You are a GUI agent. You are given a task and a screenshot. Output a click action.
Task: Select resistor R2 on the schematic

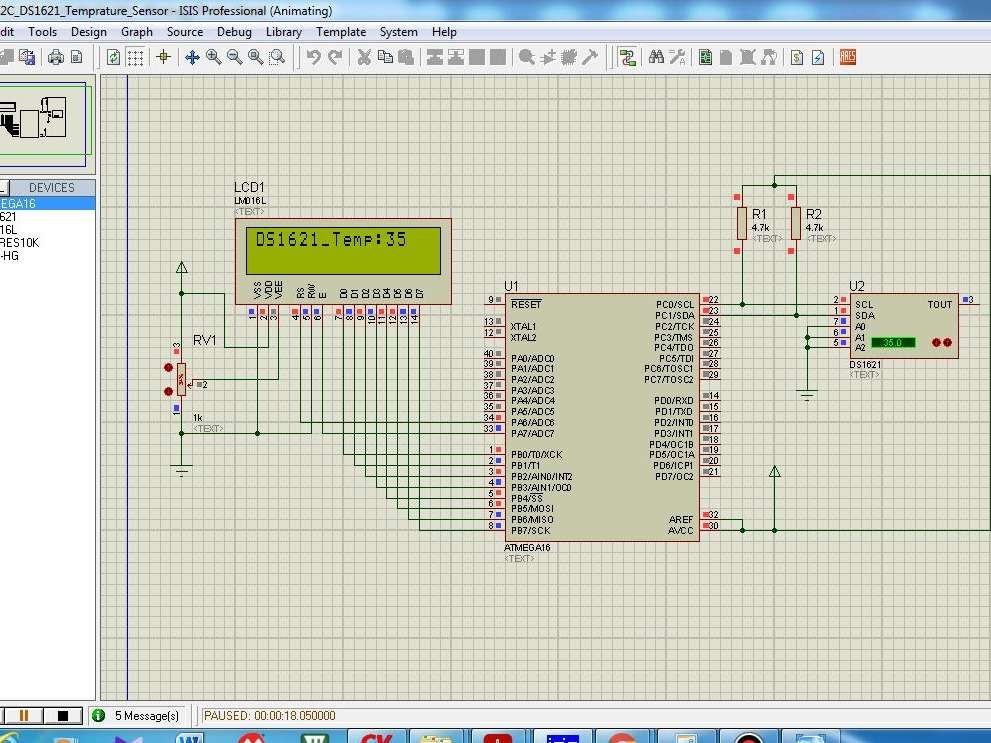[x=796, y=224]
